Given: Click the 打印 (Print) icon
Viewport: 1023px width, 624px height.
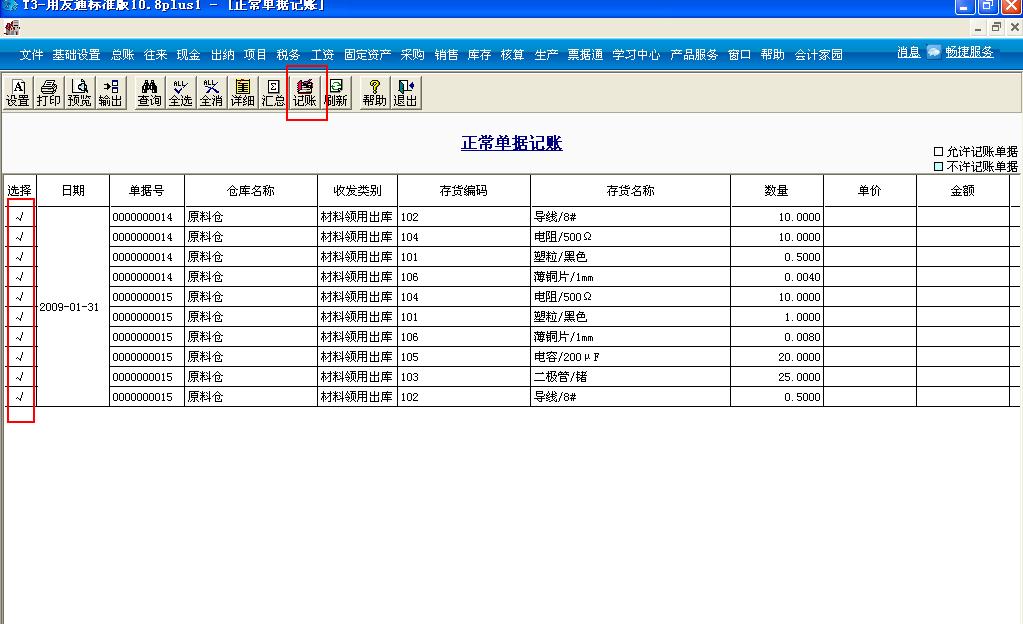Looking at the screenshot, I should [47, 94].
